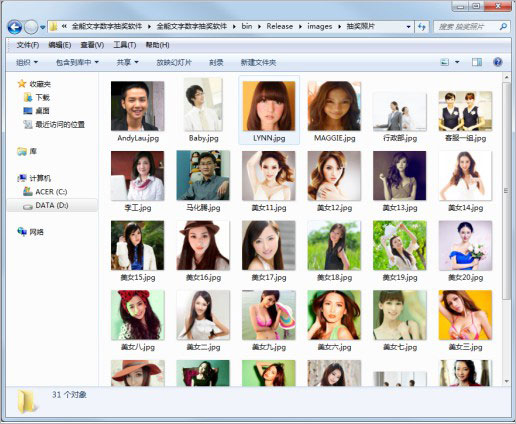Toggle the preview pane icon
Image resolution: width=516 pixels, height=424 pixels.
[477, 62]
